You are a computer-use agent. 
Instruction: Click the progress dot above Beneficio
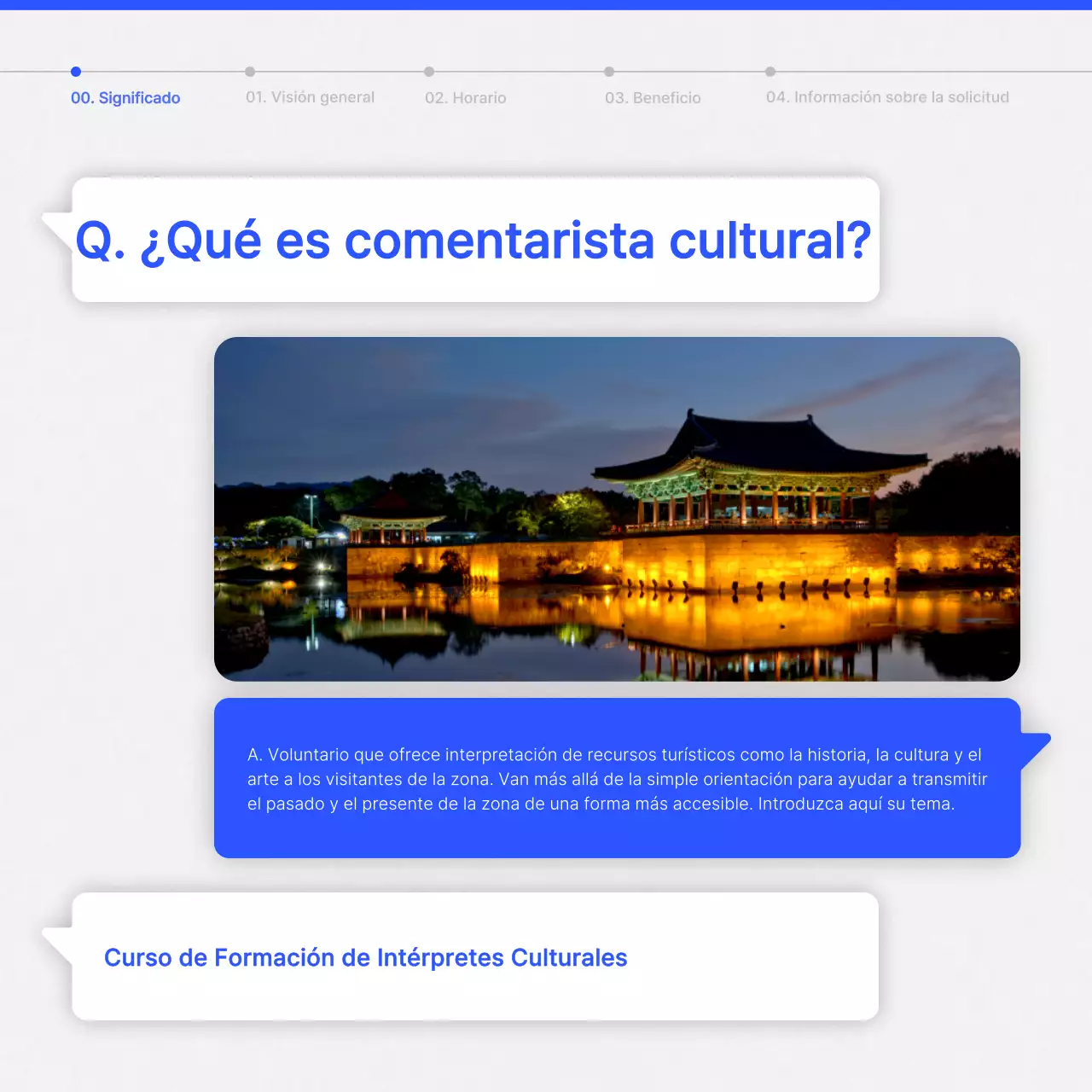[x=608, y=72]
